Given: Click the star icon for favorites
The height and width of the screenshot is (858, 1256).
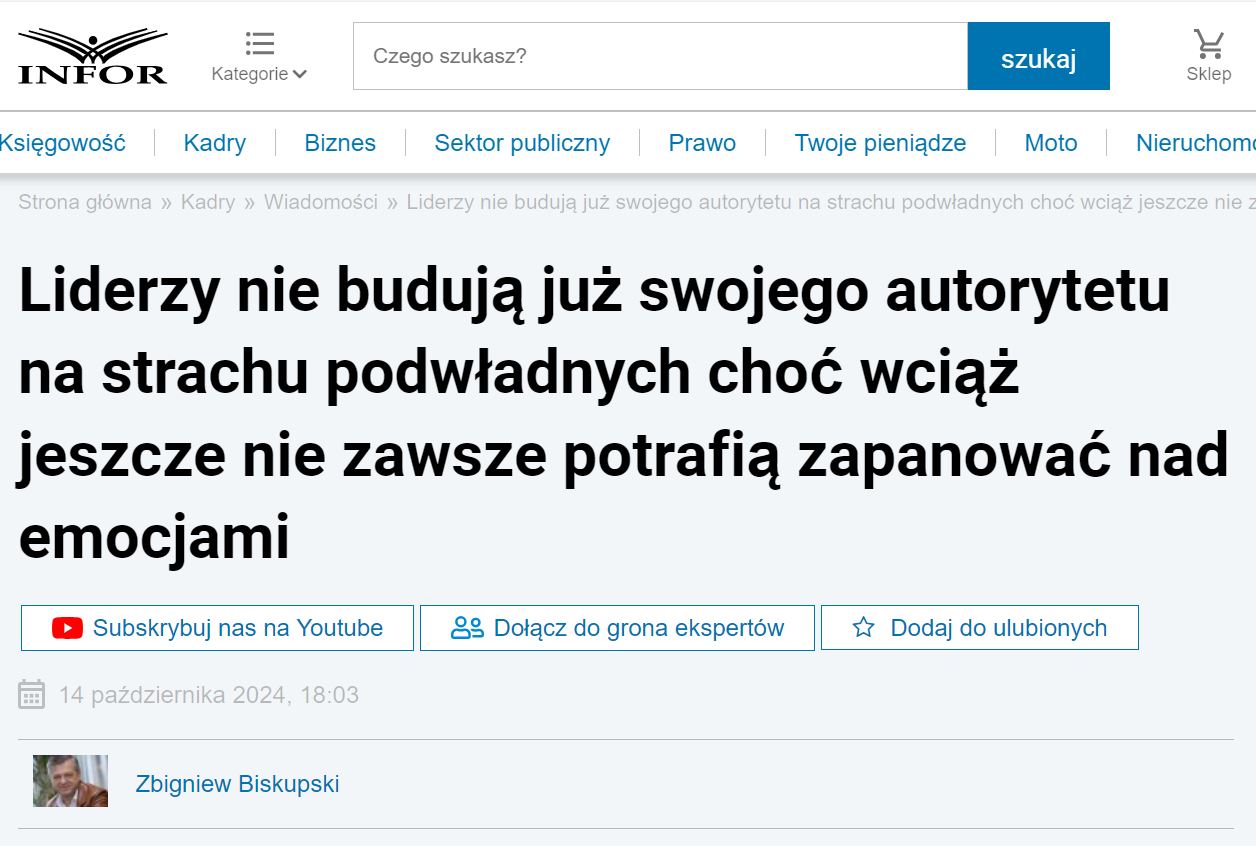Looking at the screenshot, I should click(x=863, y=628).
